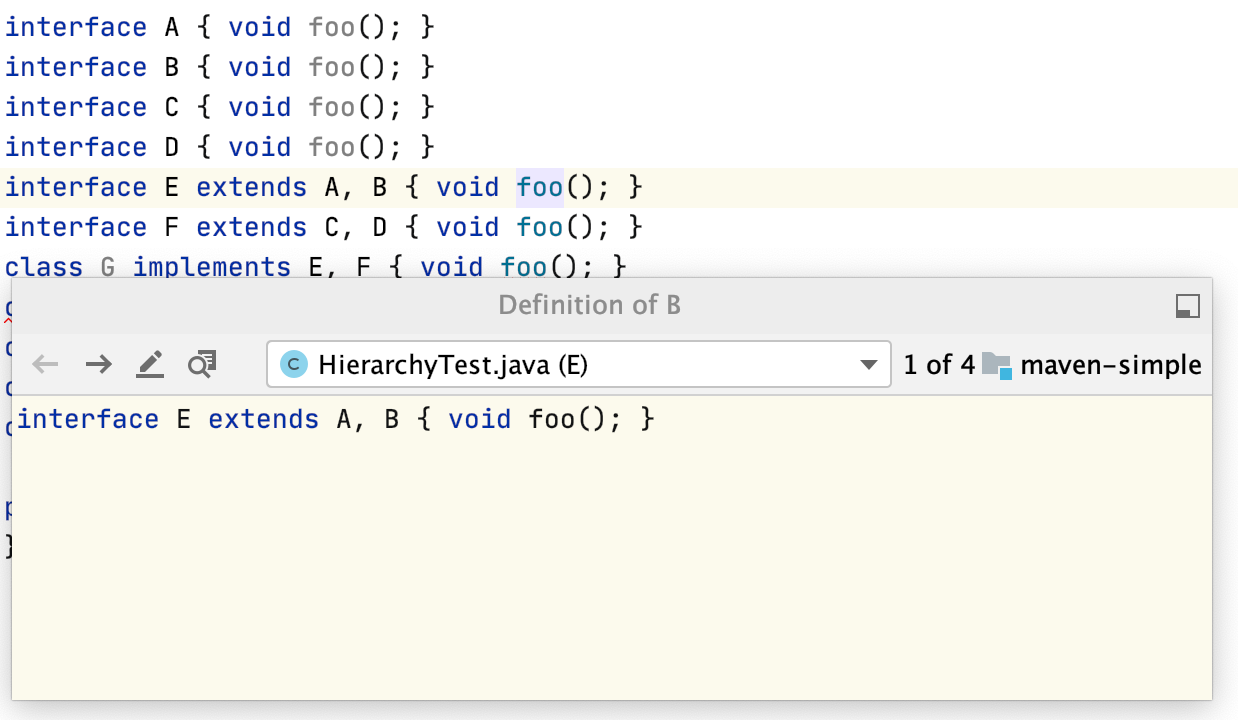Click the back arrow in definition popup
The image size is (1238, 720).
(x=45, y=365)
